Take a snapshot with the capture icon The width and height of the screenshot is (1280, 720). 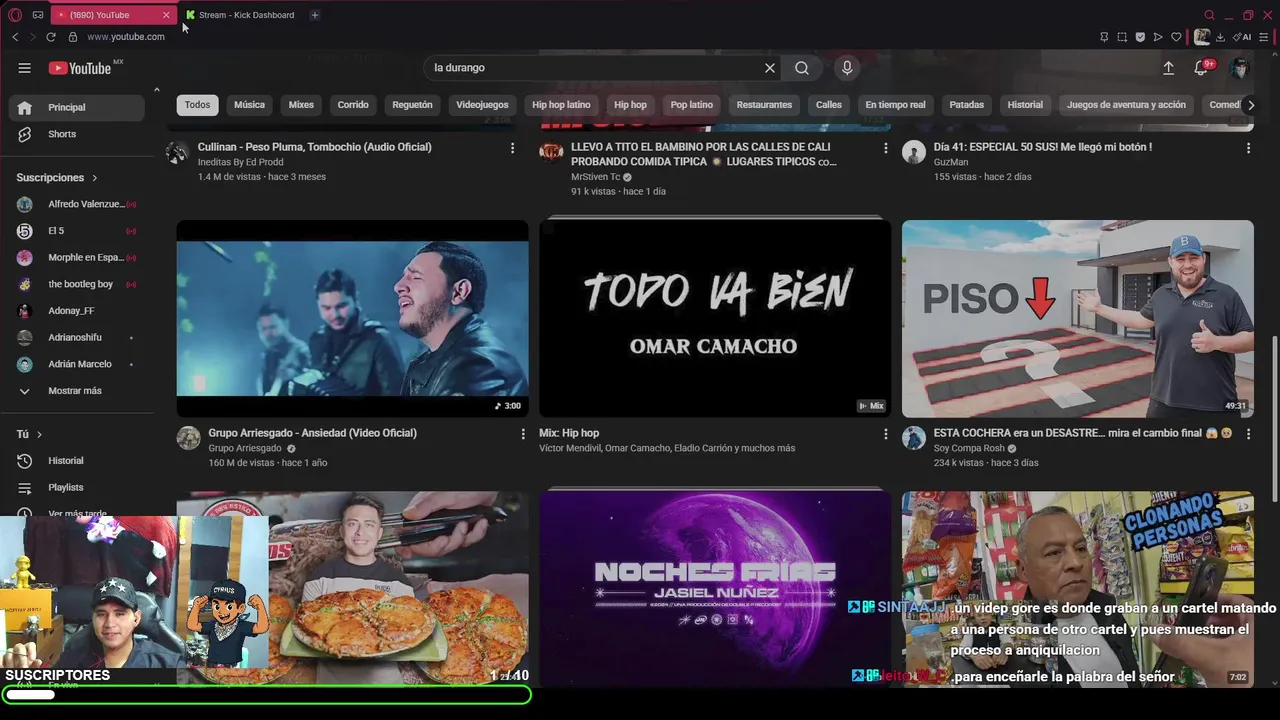point(1122,37)
